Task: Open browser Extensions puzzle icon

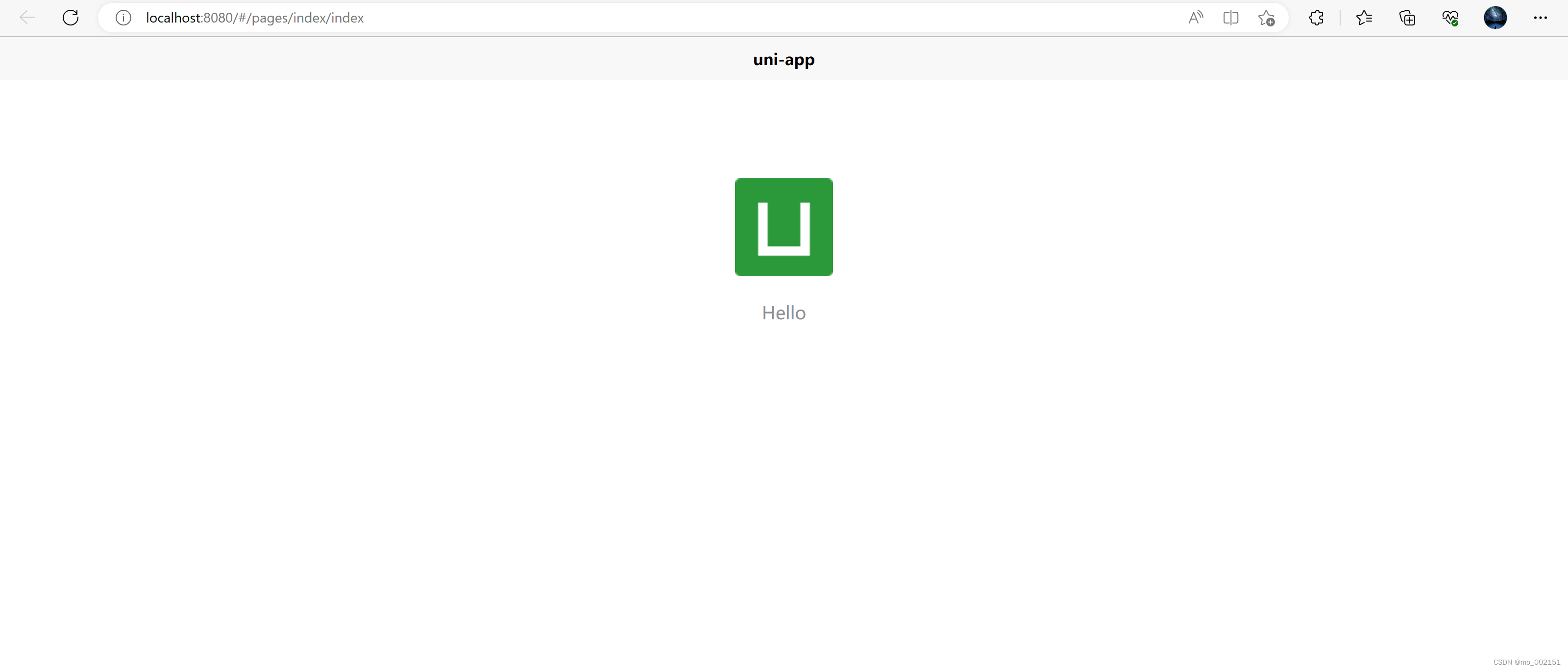Action: 1316,18
